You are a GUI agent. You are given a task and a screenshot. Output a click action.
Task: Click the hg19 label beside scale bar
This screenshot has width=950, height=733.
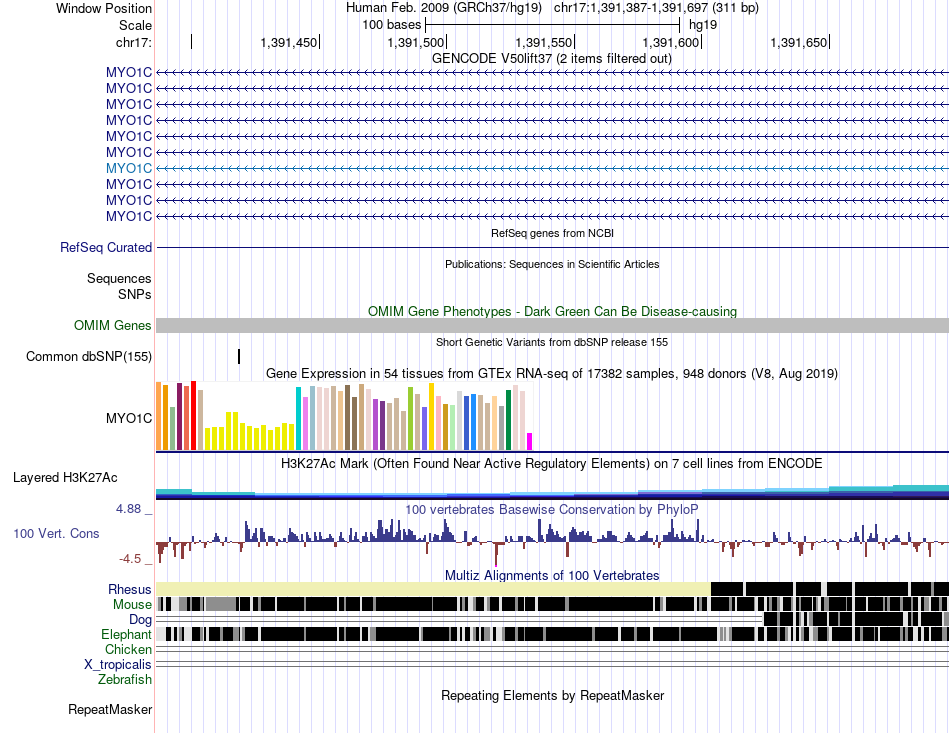tap(703, 25)
